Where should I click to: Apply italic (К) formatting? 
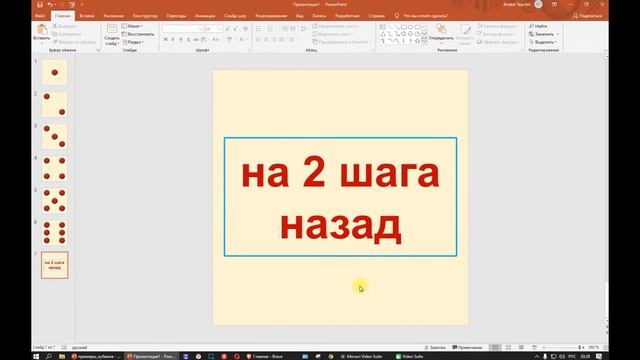tap(173, 40)
